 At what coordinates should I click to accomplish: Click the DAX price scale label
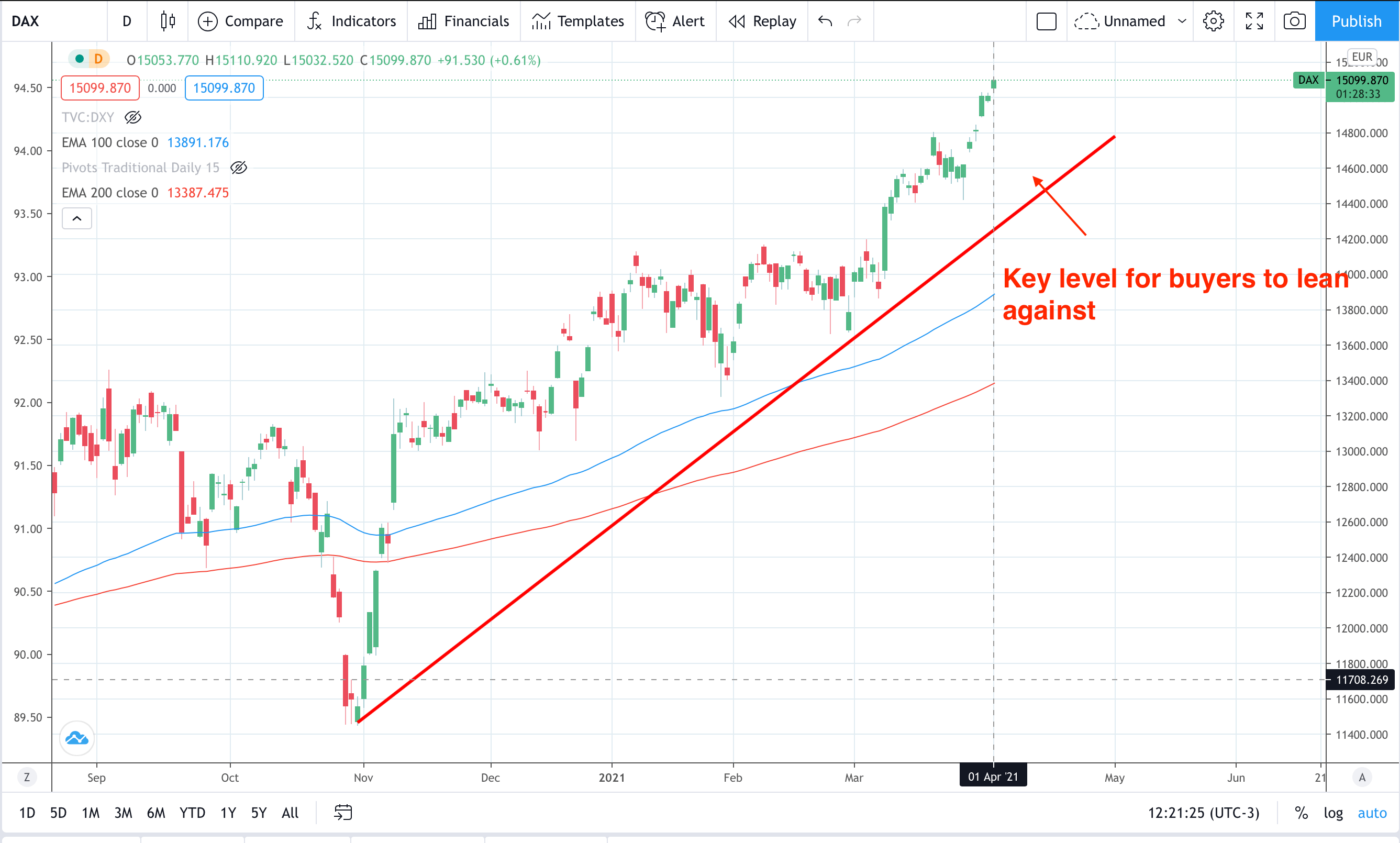point(1308,80)
